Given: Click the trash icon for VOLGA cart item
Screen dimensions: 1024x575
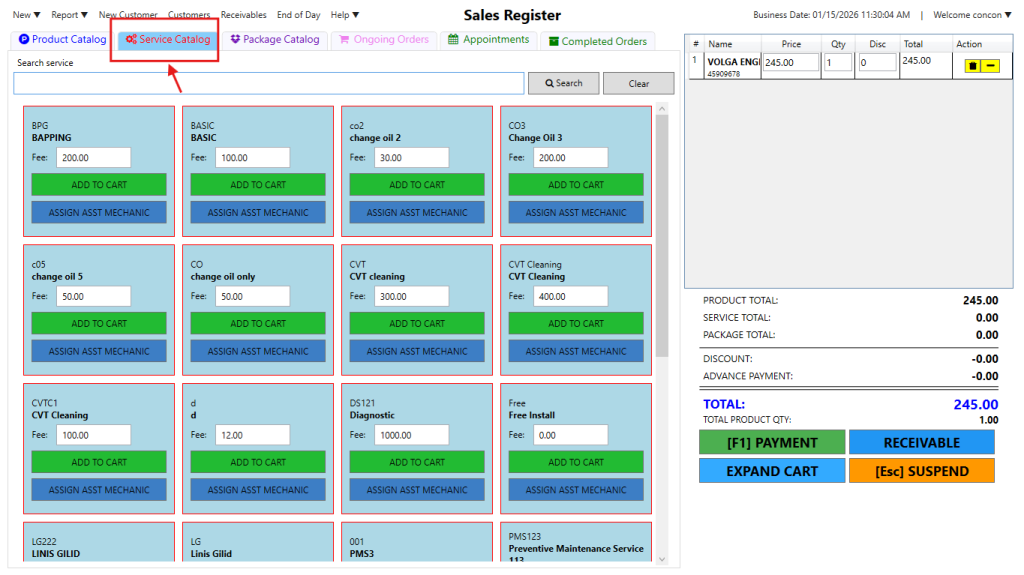Looking at the screenshot, I should (972, 65).
